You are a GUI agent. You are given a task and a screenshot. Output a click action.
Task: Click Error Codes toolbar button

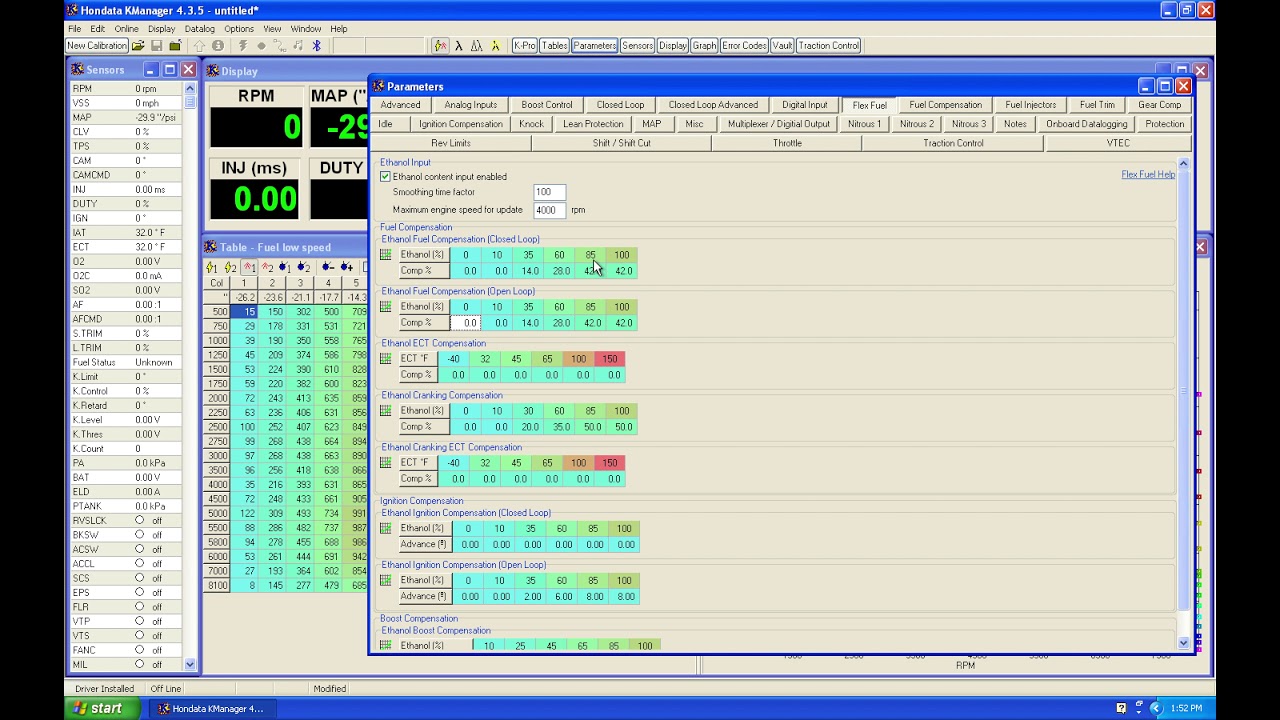[x=744, y=46]
